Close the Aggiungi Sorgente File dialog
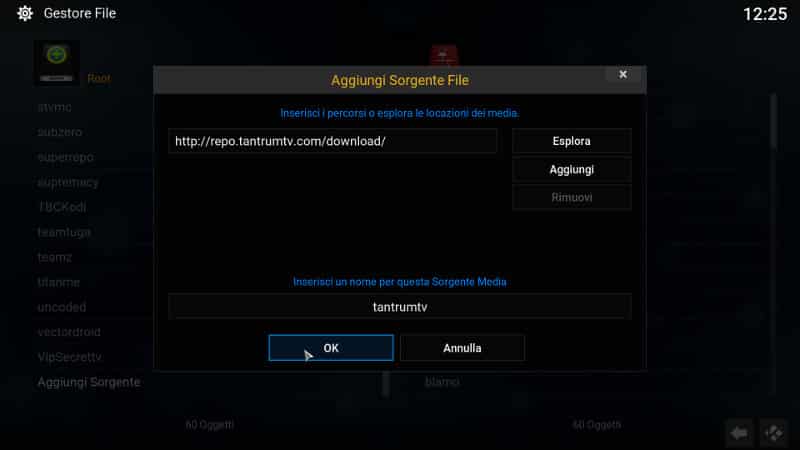 point(622,74)
